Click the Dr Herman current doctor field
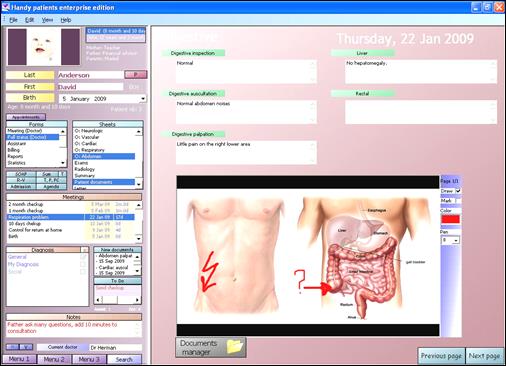The height and width of the screenshot is (366, 506). [116, 348]
